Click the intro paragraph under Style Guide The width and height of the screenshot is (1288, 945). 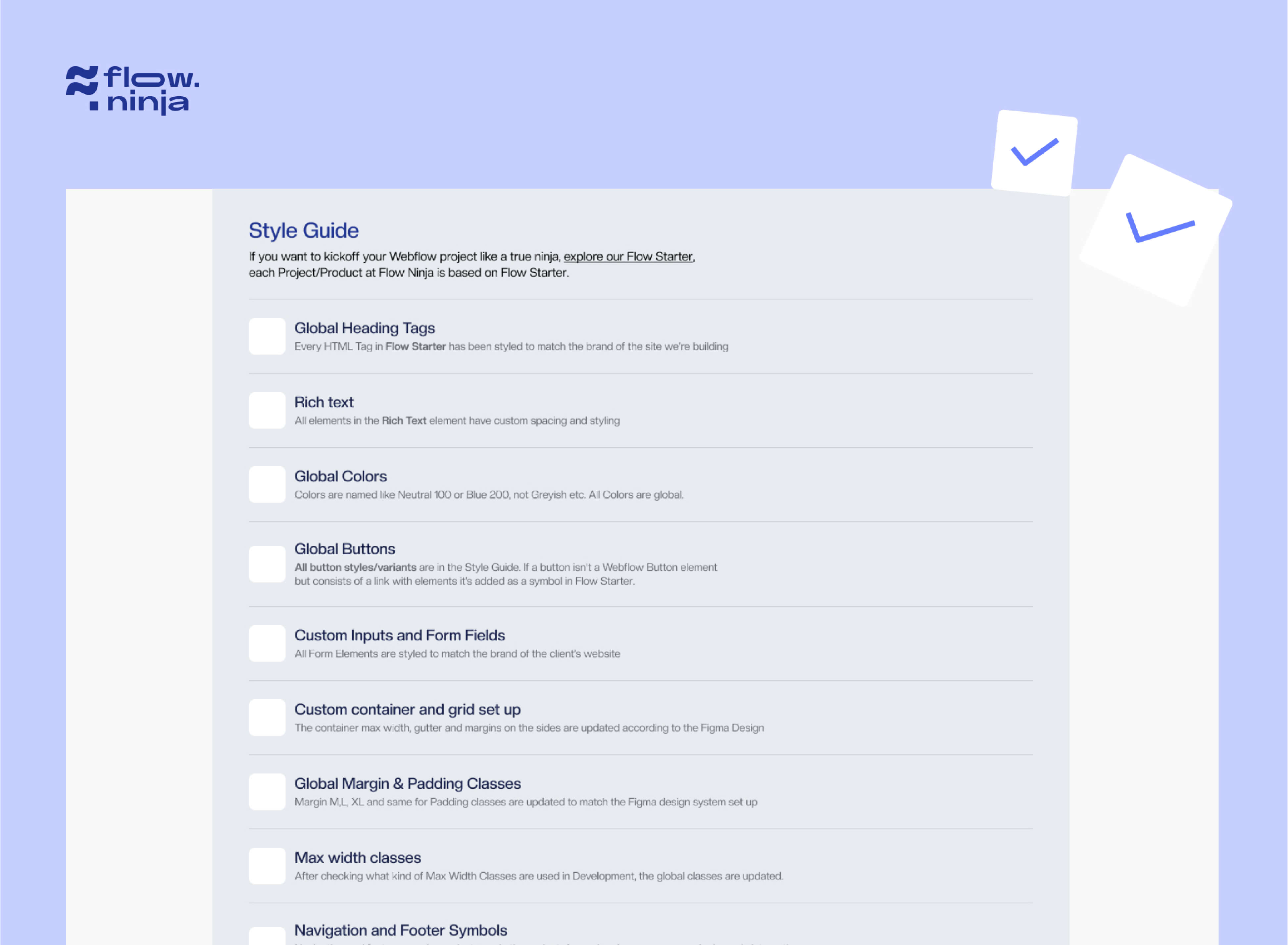point(469,264)
